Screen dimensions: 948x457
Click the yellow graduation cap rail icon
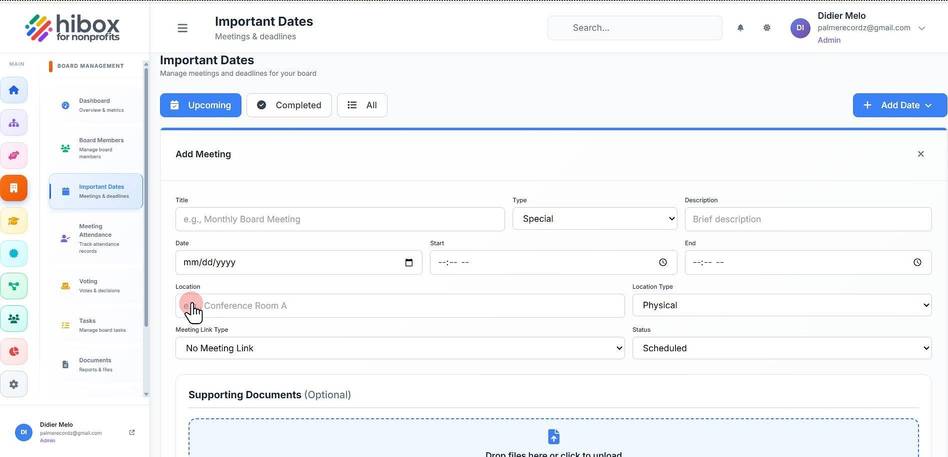pos(14,221)
